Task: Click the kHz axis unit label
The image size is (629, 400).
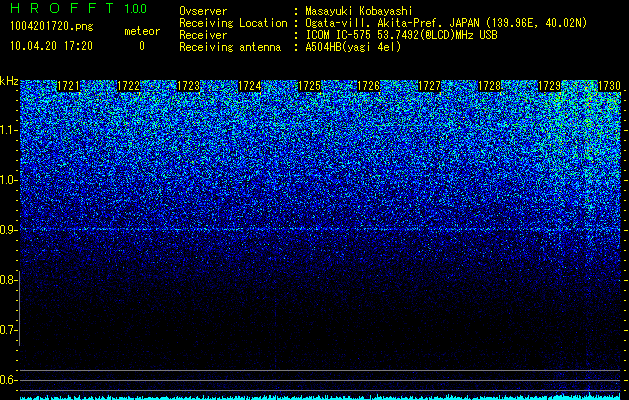Action: click(9, 81)
